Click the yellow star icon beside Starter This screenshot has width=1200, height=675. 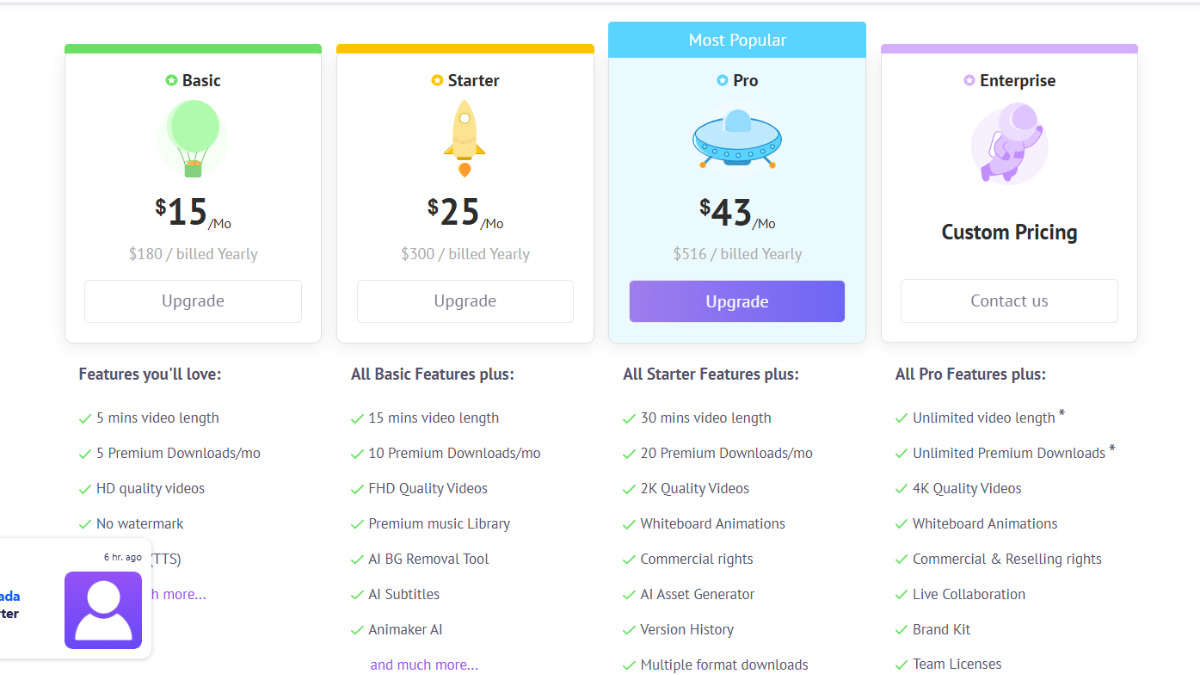[437, 80]
